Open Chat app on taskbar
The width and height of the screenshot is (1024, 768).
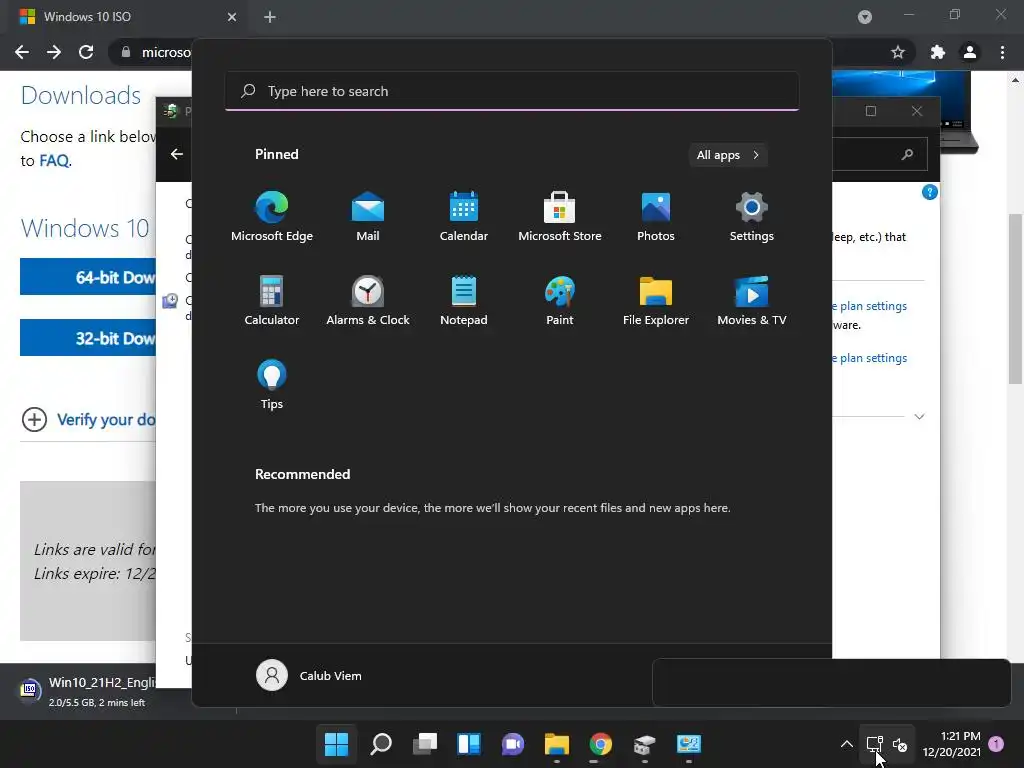(513, 744)
